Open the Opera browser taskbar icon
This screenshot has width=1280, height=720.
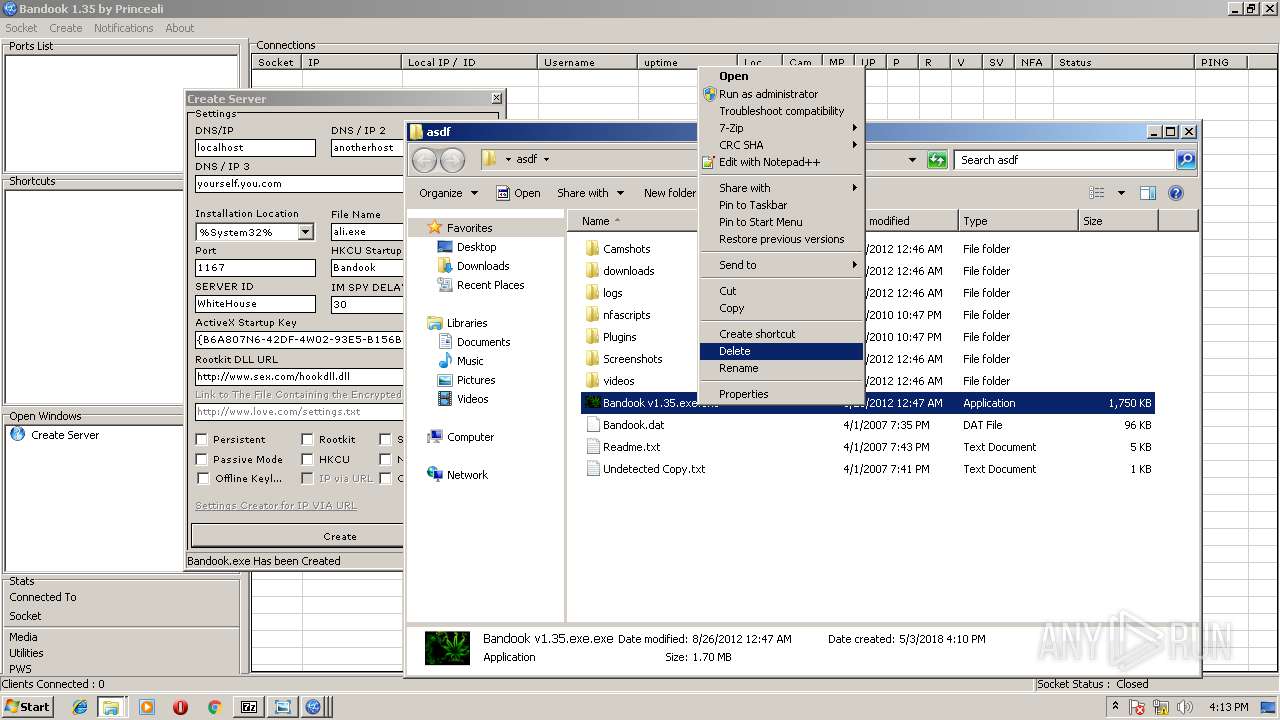click(180, 707)
